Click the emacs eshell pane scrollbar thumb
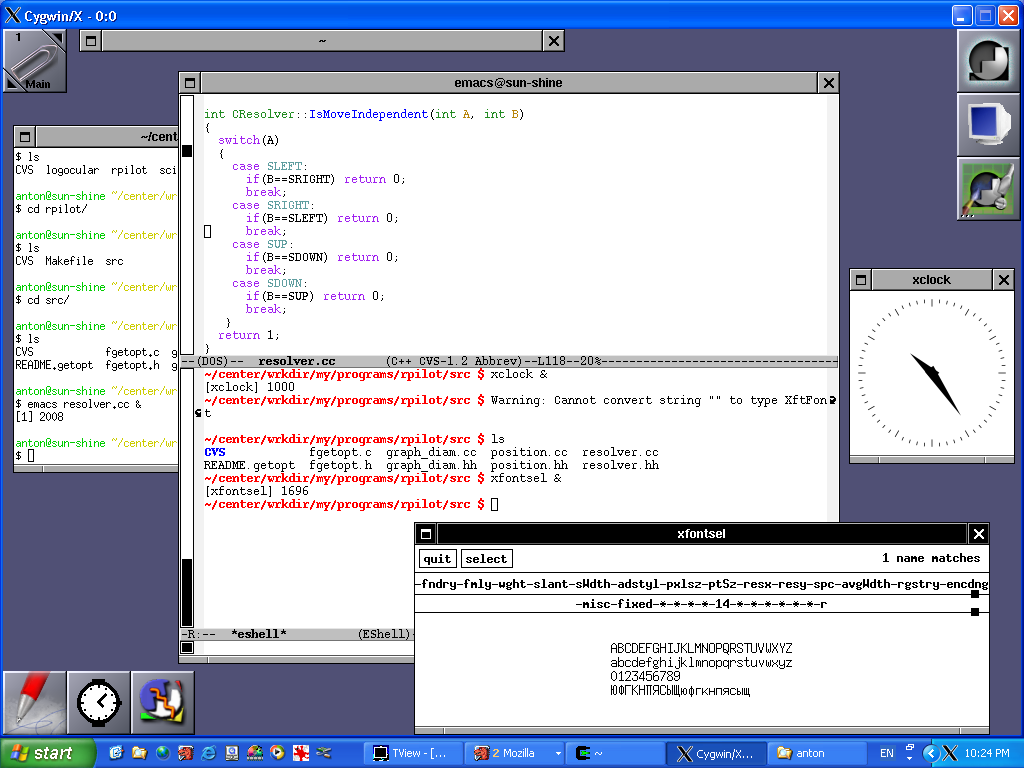Screen dimensions: 1024x768 coord(187,592)
